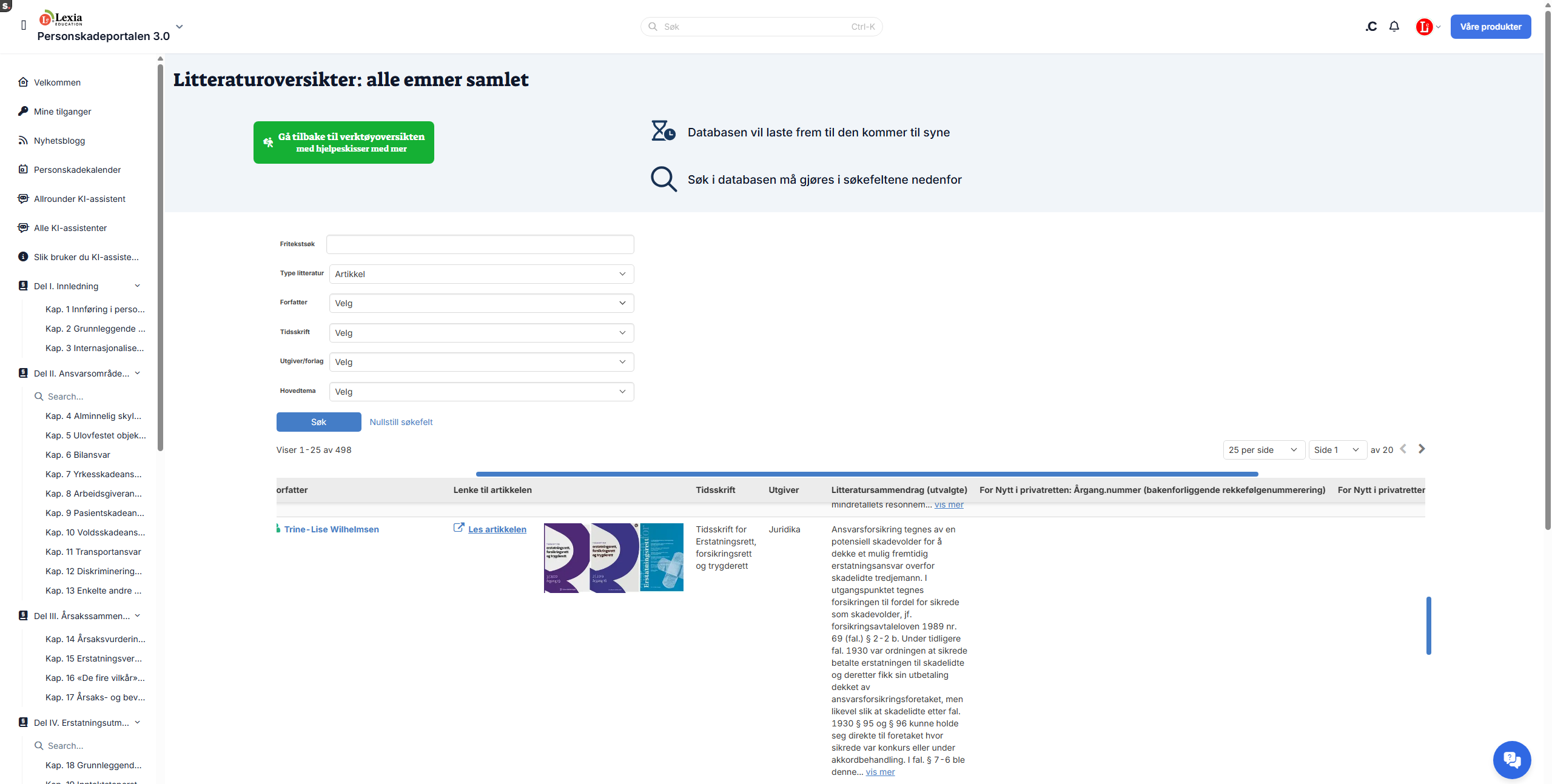Click the Tidsskrift column header

[x=715, y=490]
